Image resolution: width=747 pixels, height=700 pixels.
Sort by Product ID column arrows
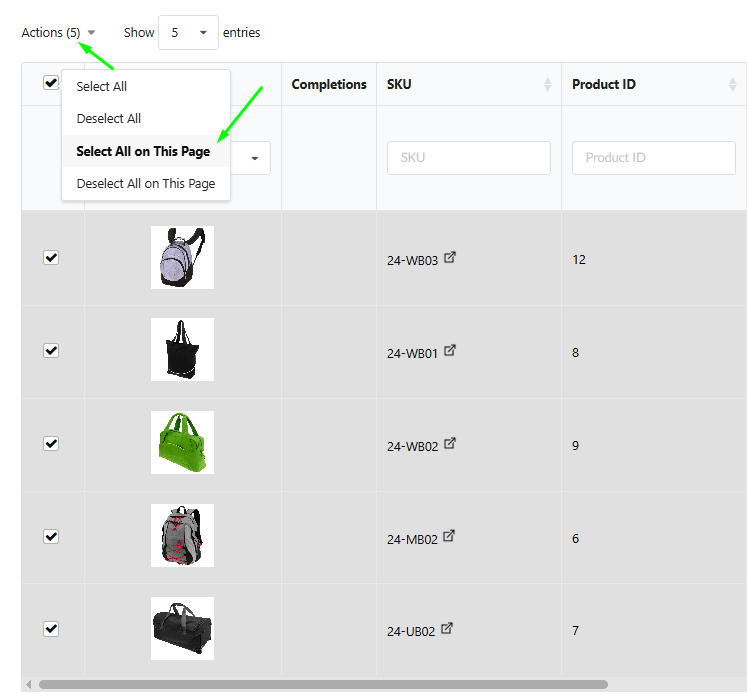[732, 84]
